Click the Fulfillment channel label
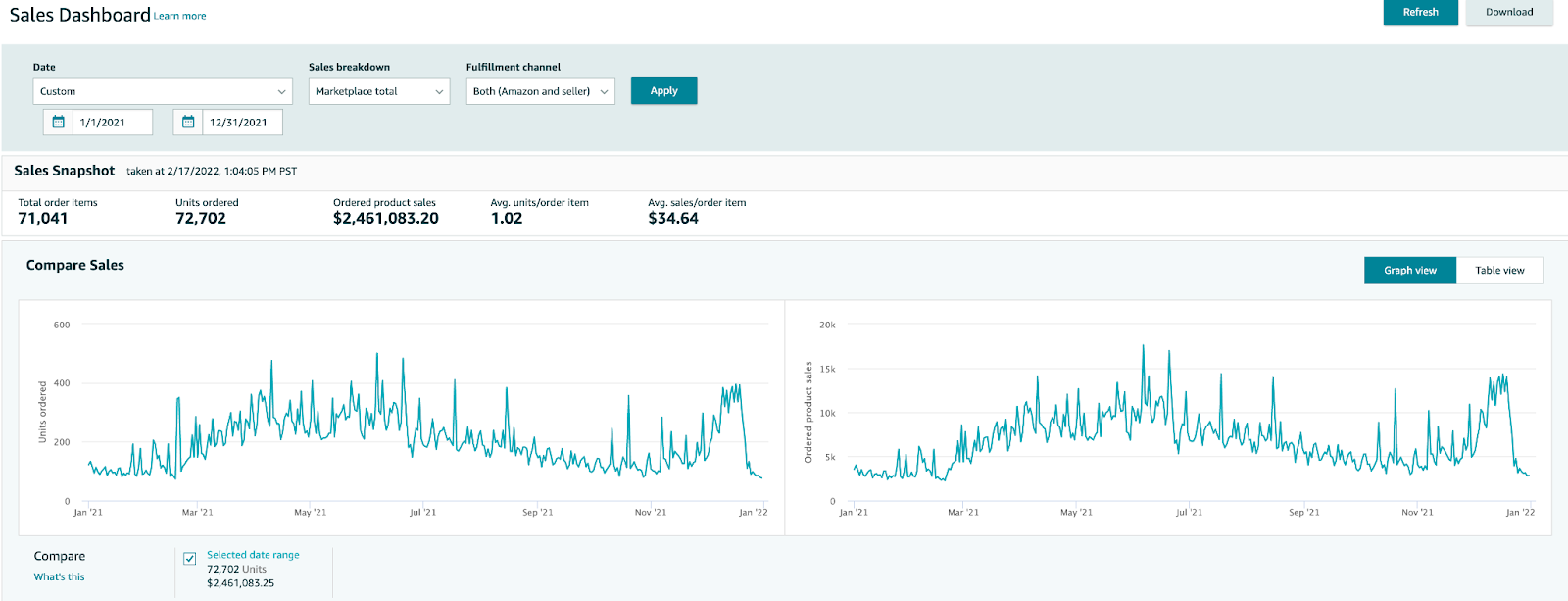 coord(514,67)
